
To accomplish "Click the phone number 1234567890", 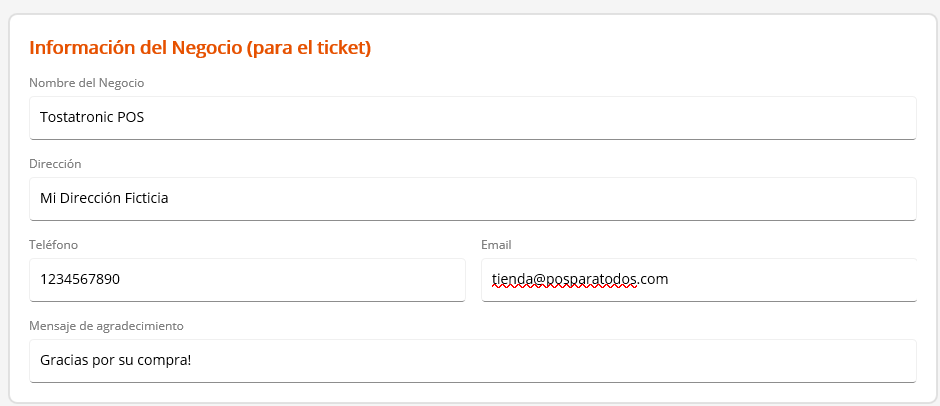I will [80, 279].
